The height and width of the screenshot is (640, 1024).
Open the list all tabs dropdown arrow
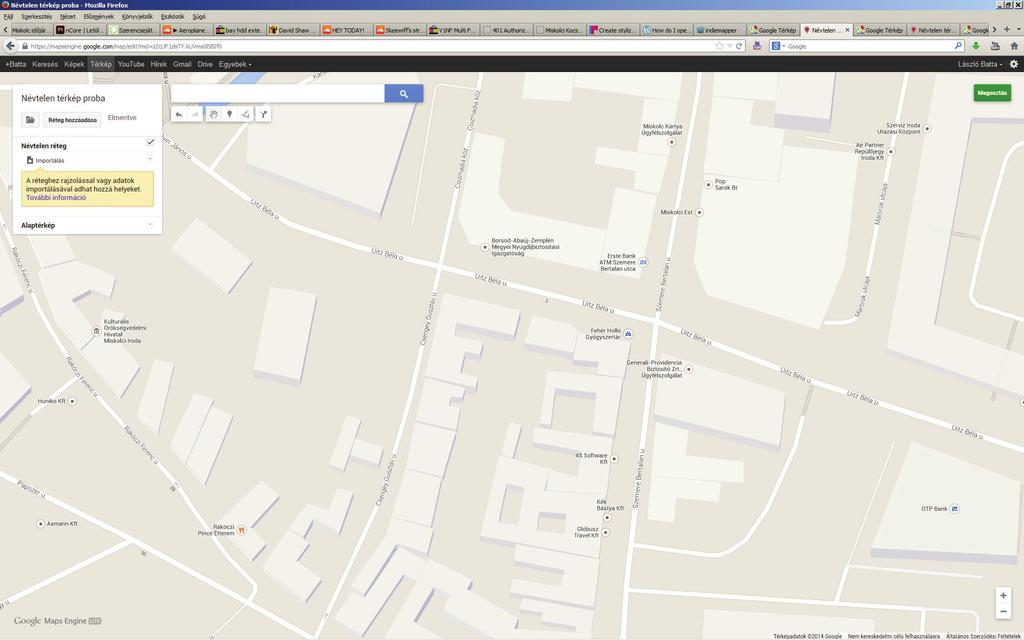[1017, 29]
